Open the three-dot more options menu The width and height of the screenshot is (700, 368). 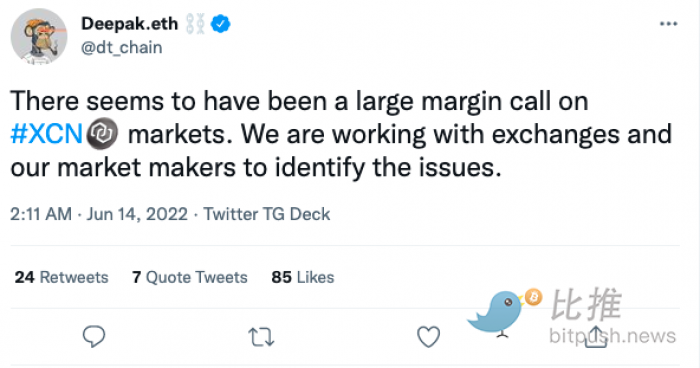[x=668, y=24]
